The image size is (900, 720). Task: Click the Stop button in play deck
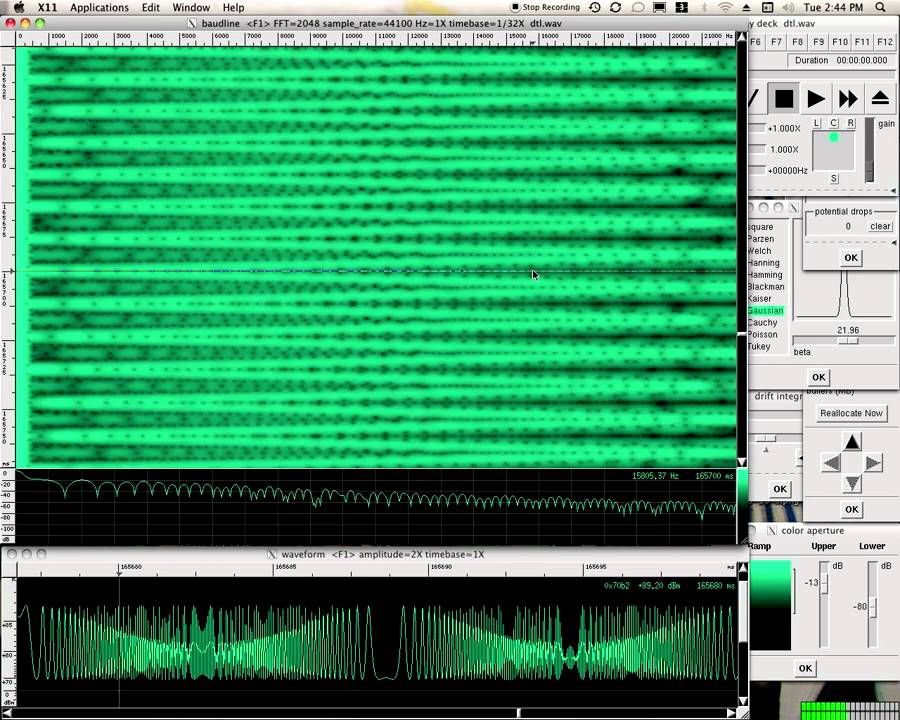[783, 99]
